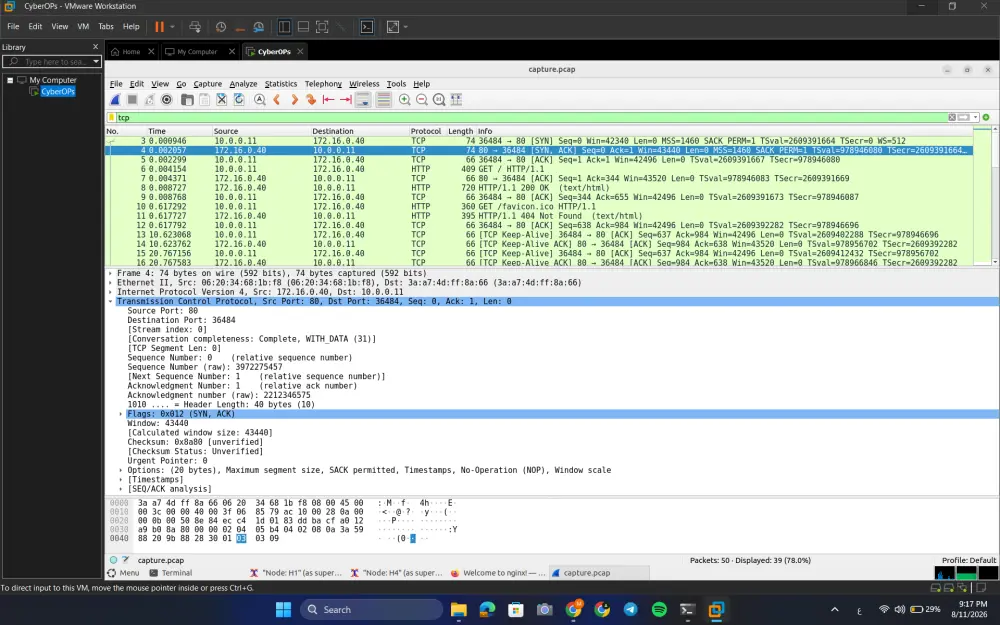This screenshot has height=625, width=1000.
Task: Collapse Transmission Control Protocol section
Action: click(110, 301)
